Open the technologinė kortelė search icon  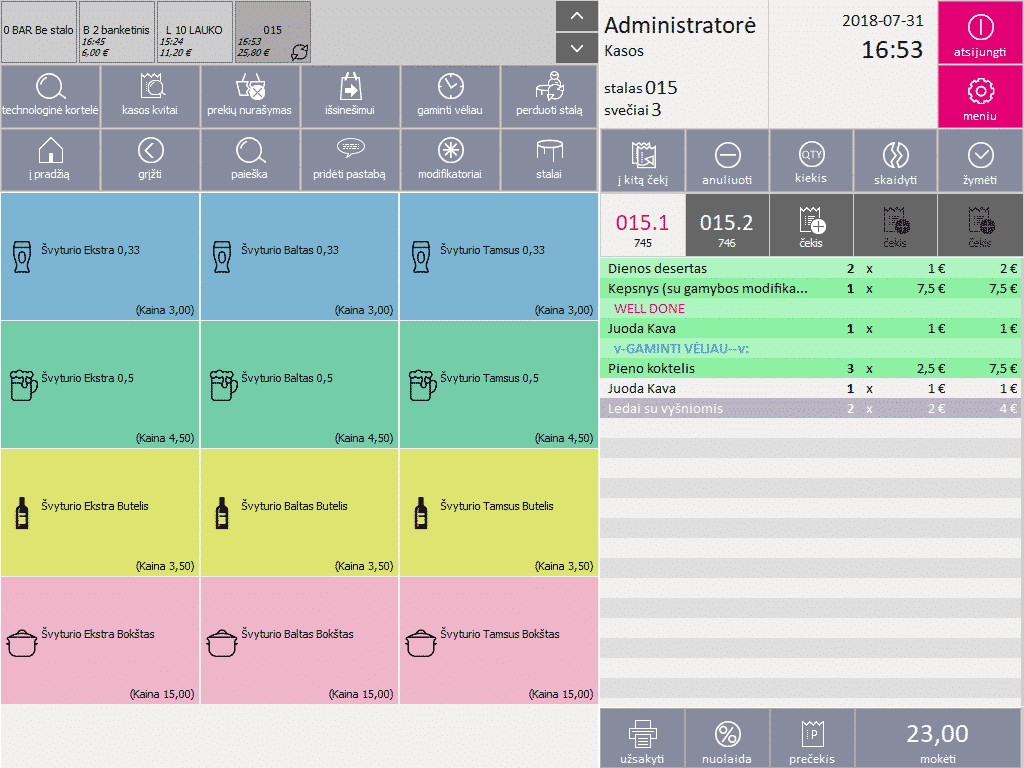[50, 86]
